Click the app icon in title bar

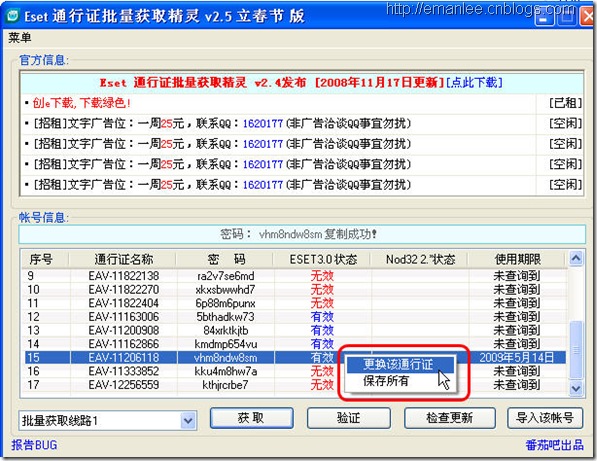click(13, 16)
